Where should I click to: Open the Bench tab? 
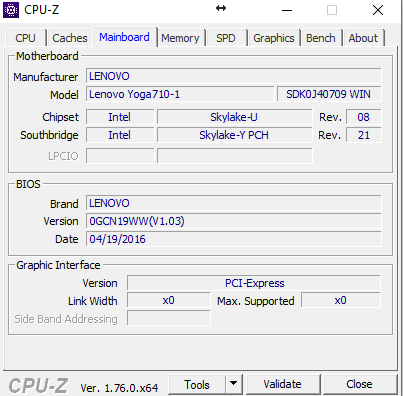pyautogui.click(x=321, y=38)
